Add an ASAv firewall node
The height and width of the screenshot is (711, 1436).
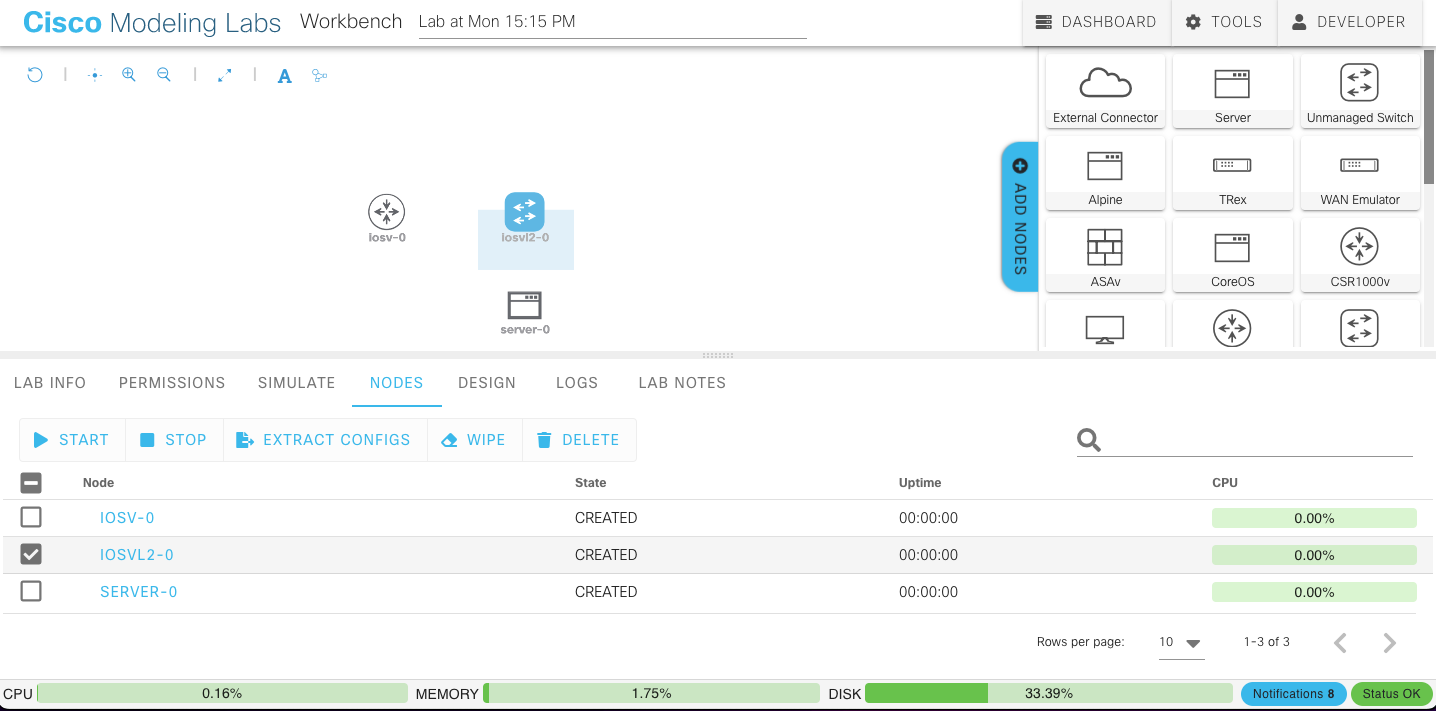coord(1105,255)
